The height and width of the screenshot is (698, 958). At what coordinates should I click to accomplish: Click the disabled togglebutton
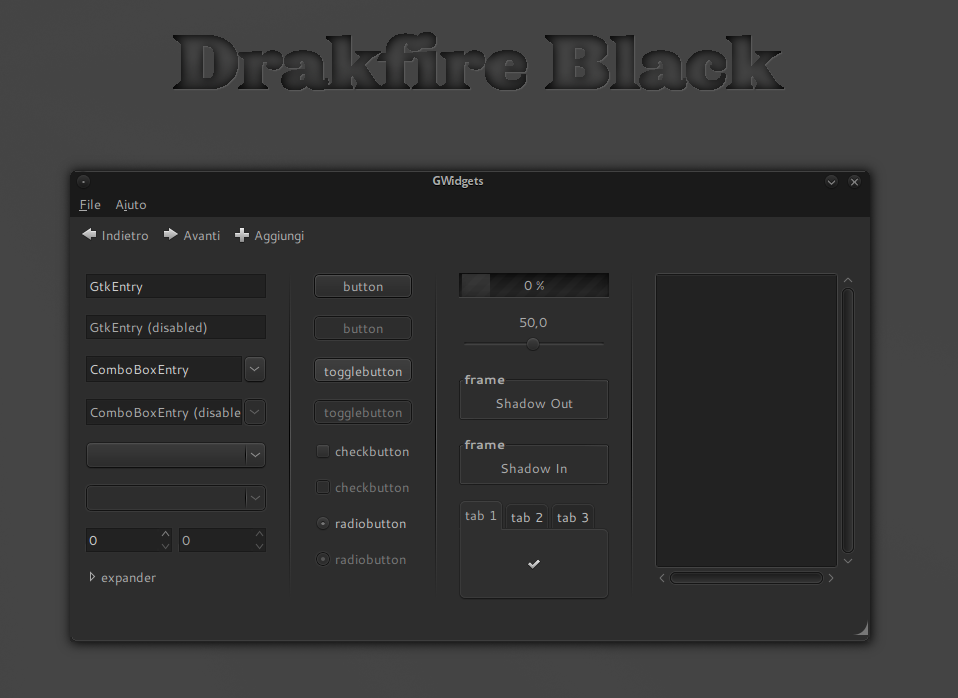(x=363, y=413)
